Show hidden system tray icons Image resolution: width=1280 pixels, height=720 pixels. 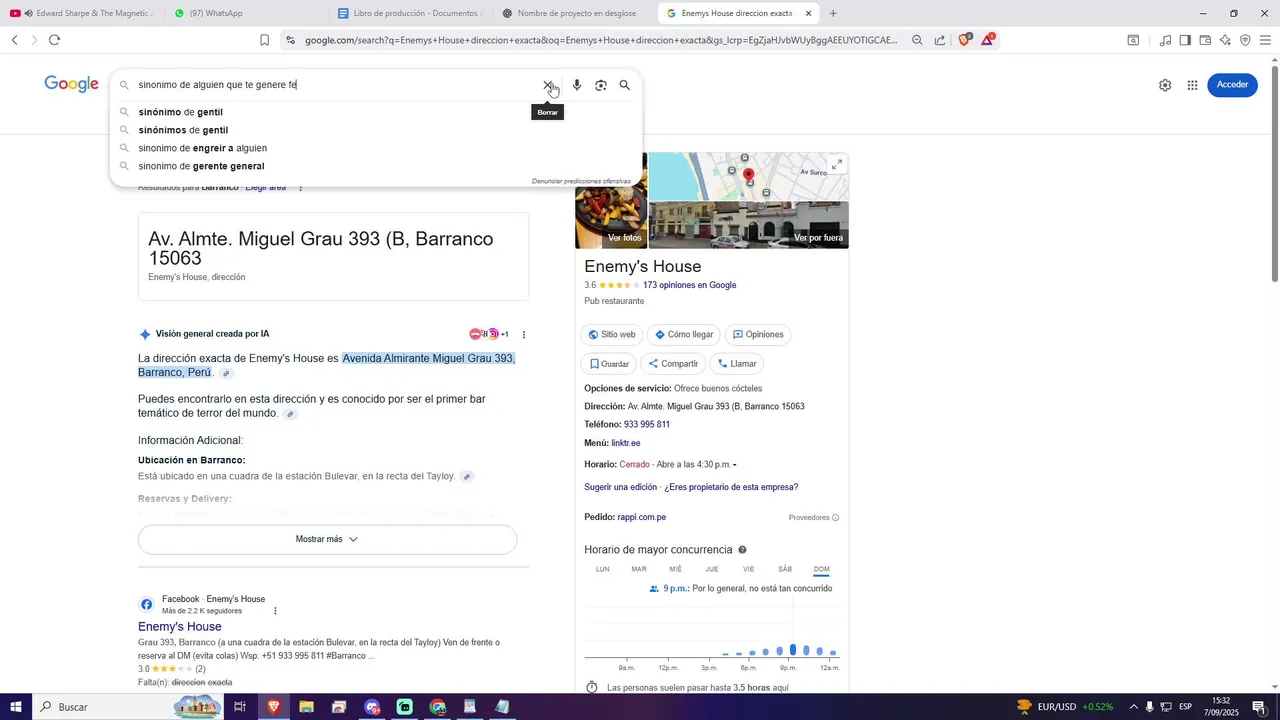(1133, 707)
